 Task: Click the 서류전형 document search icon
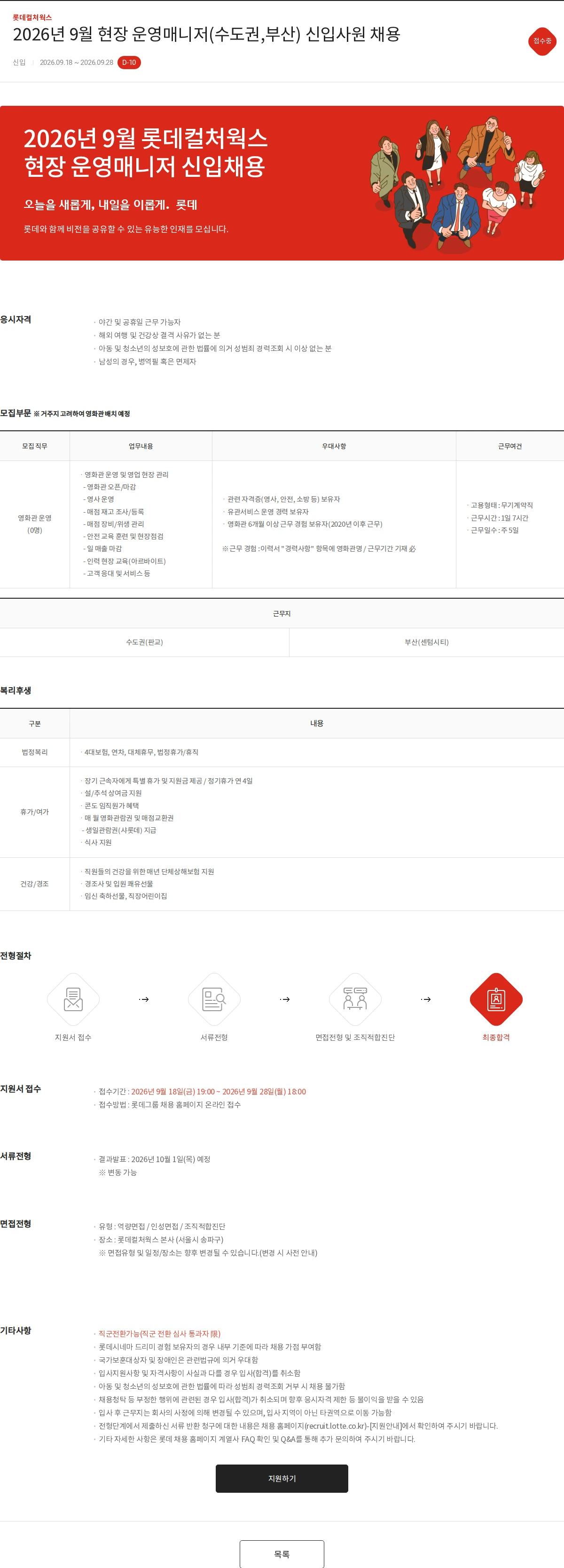(x=214, y=999)
